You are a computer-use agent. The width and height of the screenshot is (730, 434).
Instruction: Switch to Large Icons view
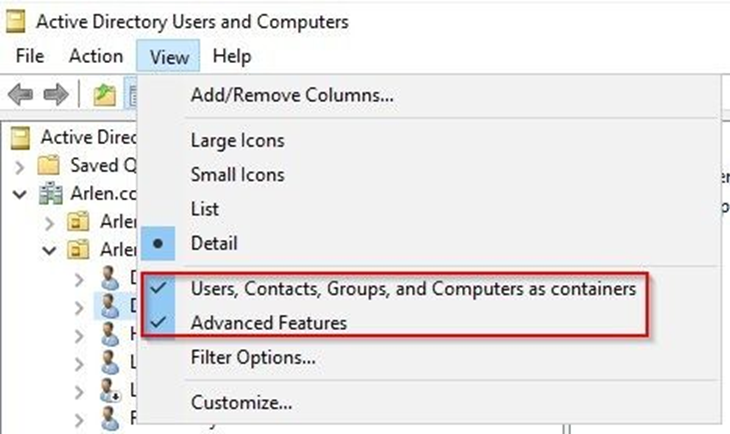[237, 141]
